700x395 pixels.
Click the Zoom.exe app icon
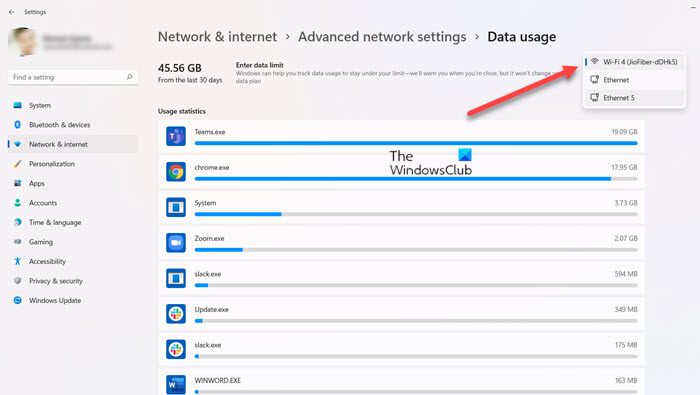tap(176, 243)
